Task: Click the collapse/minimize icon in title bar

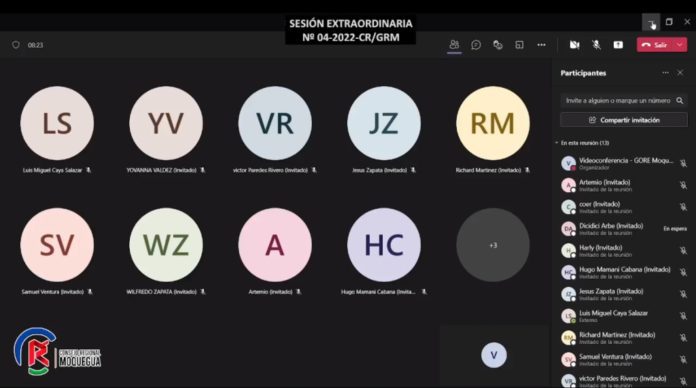Action: click(x=651, y=23)
